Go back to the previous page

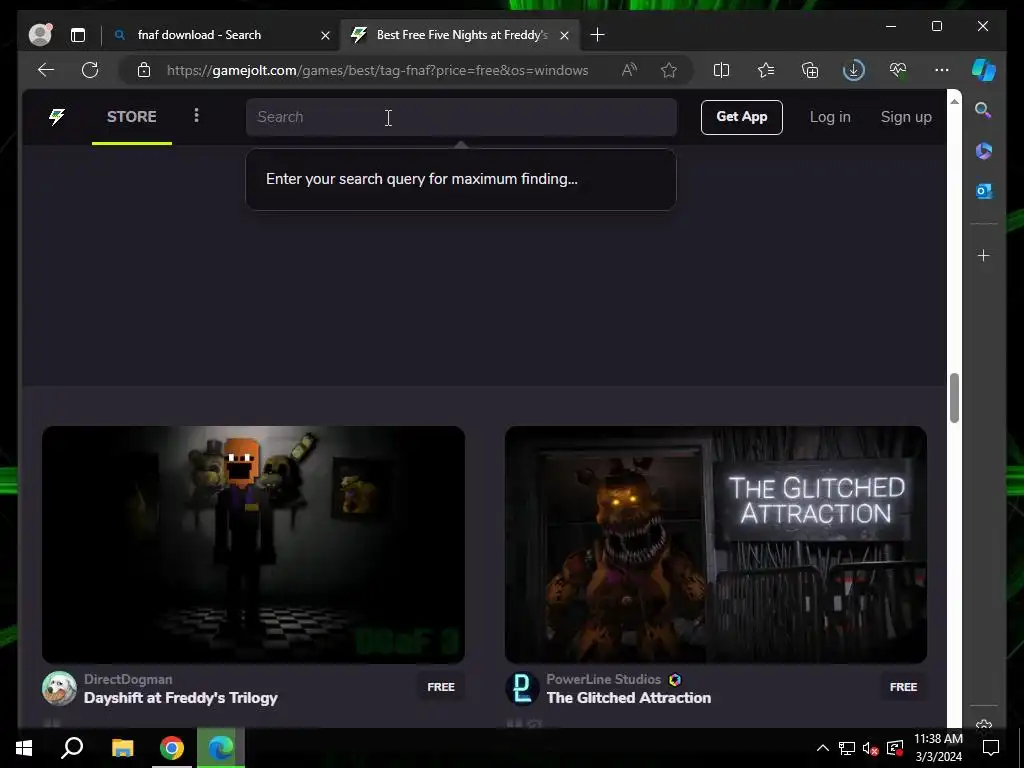(46, 70)
